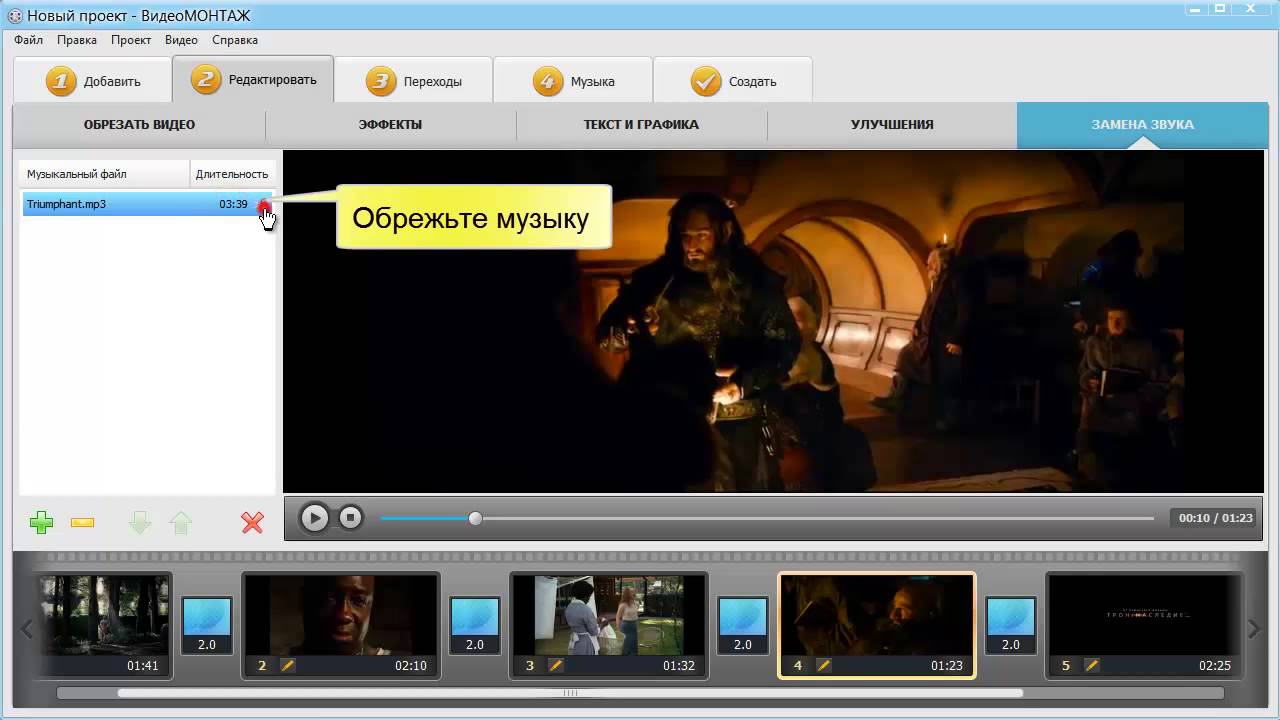Open the Видео menu
The image size is (1280, 720).
click(181, 40)
